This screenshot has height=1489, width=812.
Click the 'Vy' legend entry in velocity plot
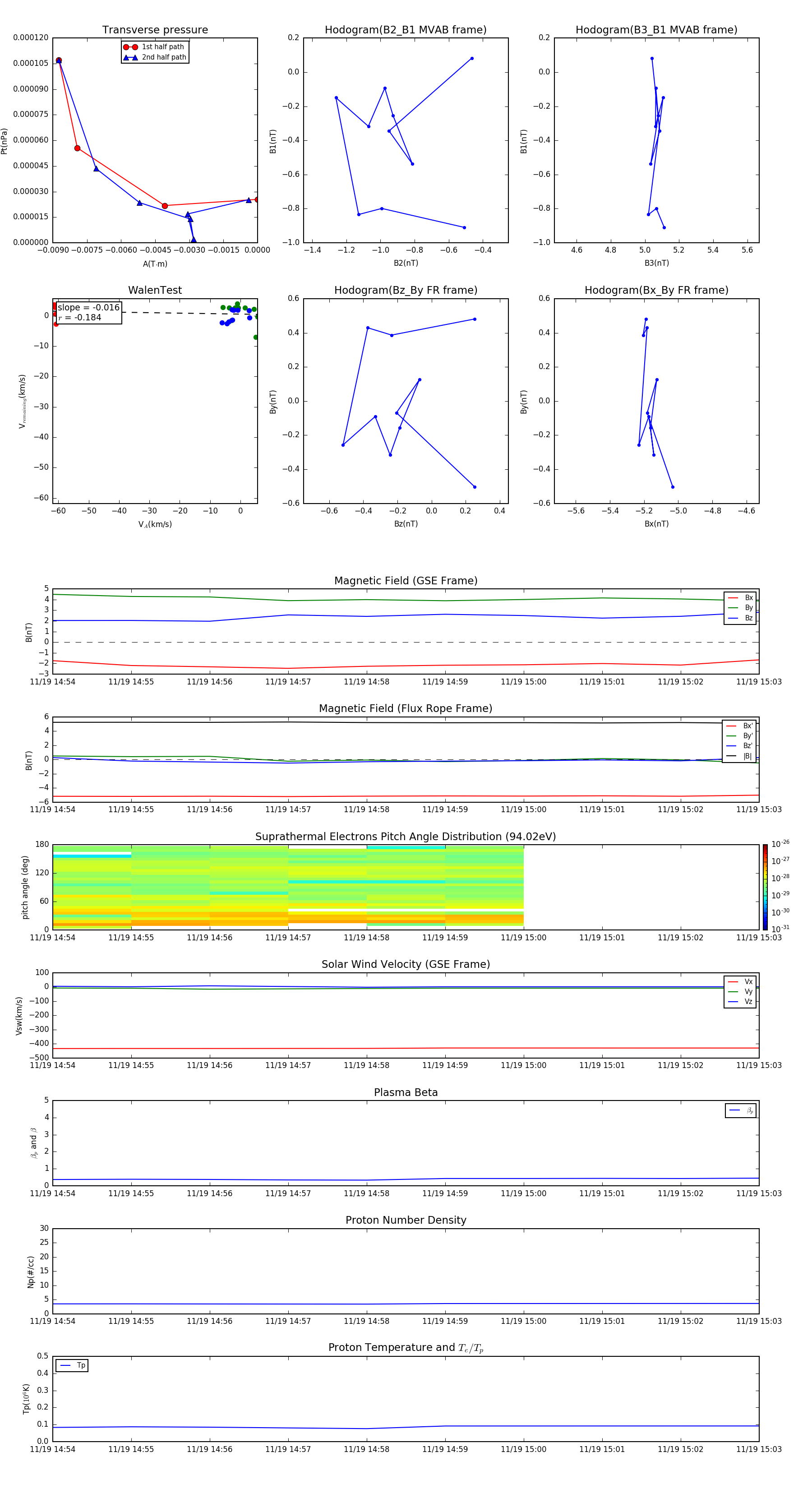pyautogui.click(x=740, y=991)
